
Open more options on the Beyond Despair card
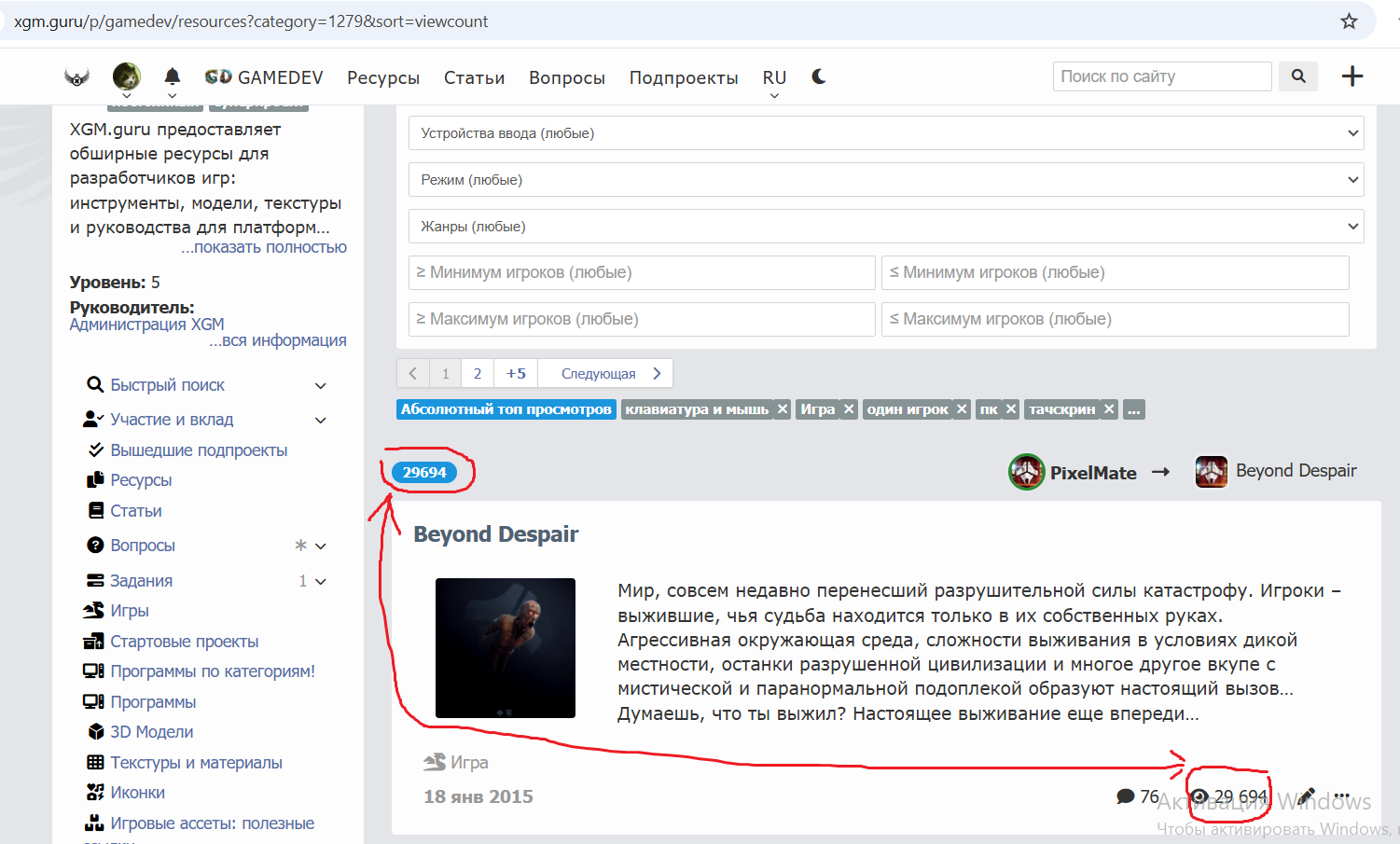(1342, 796)
